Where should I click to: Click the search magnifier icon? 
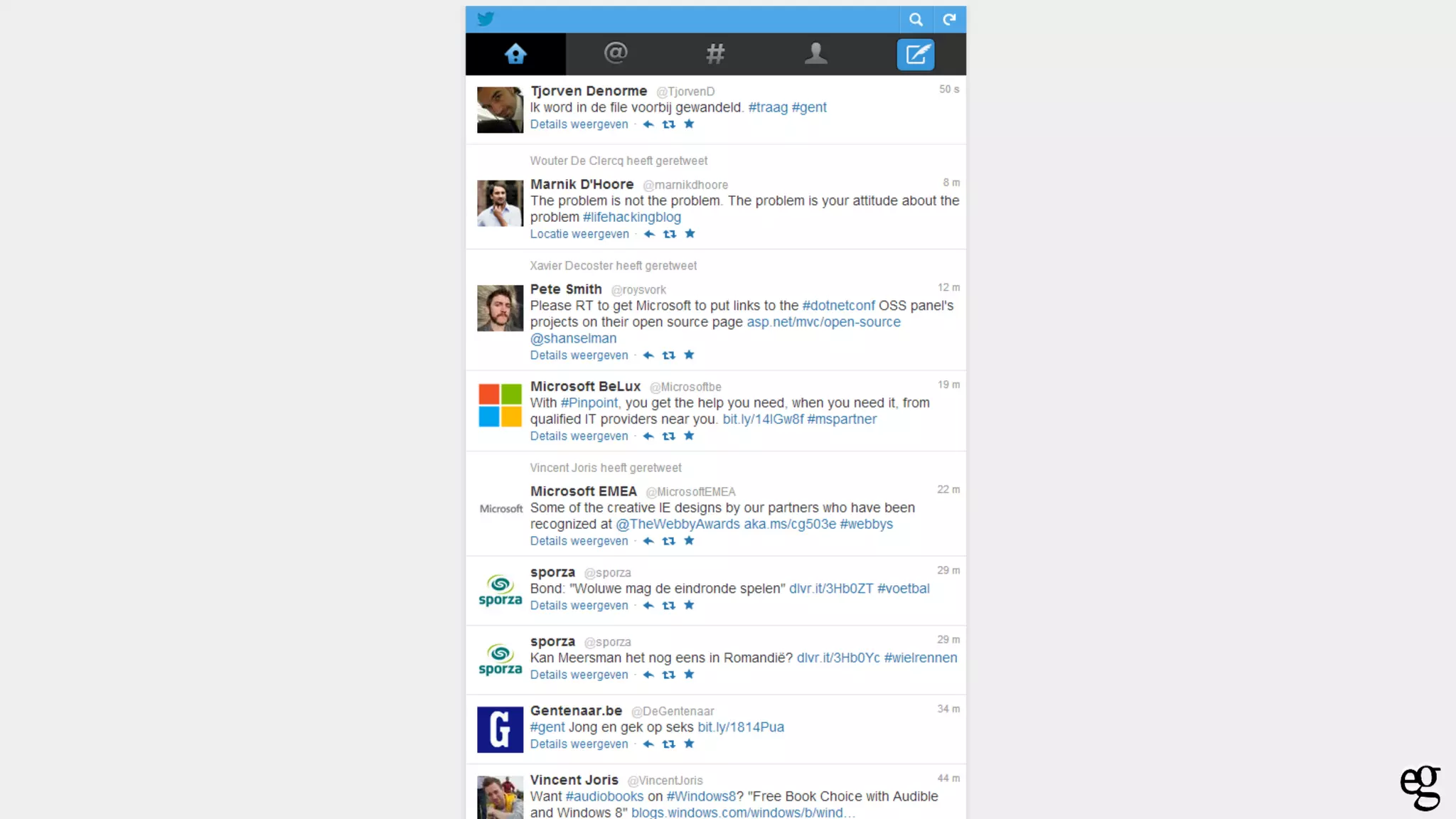[916, 20]
